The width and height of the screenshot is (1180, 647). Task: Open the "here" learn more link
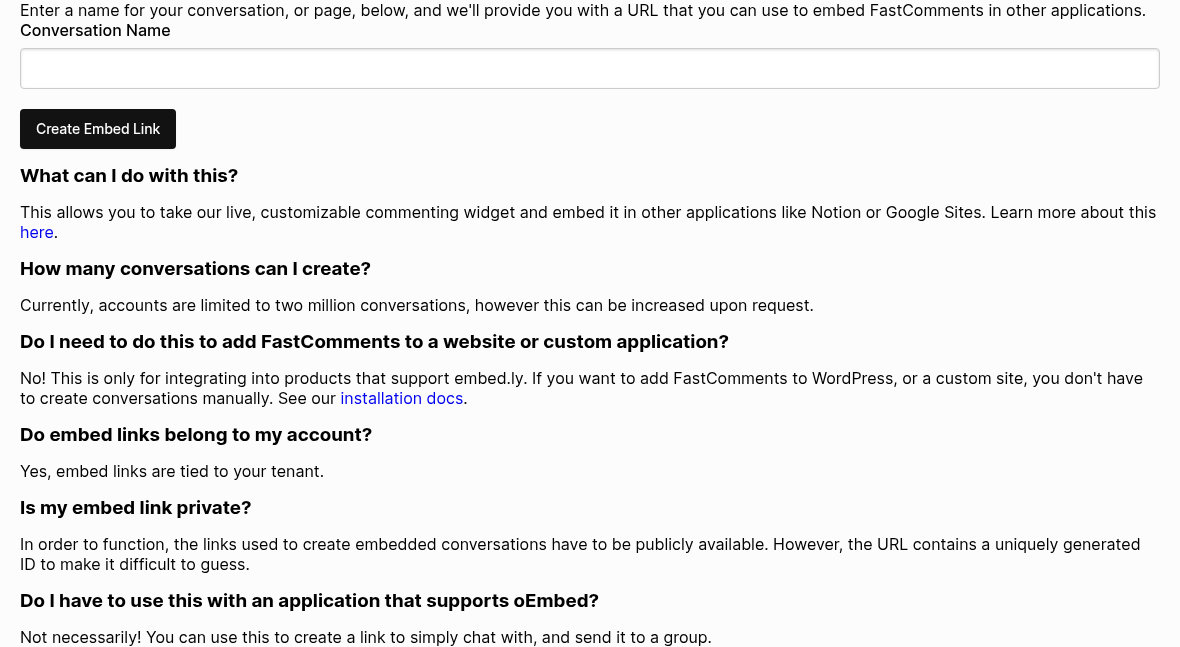[x=36, y=232]
